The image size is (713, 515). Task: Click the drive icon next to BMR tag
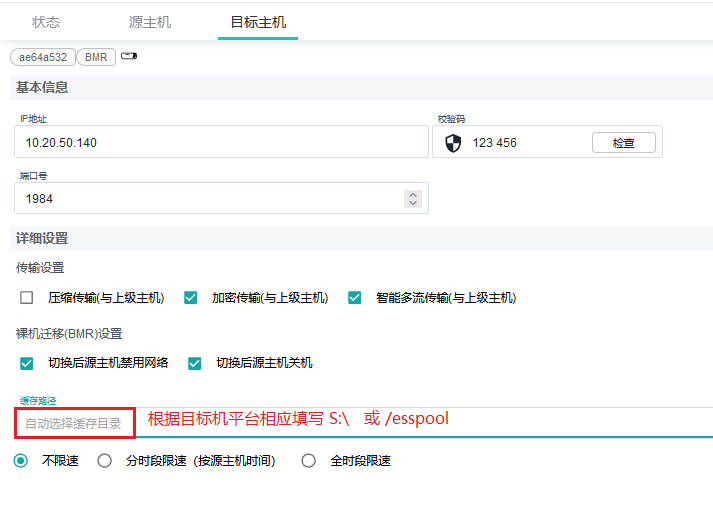(128, 56)
